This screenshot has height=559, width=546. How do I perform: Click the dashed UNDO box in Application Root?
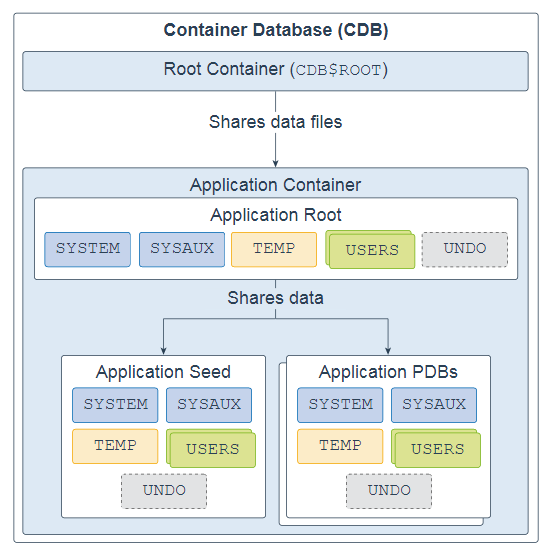(x=465, y=249)
